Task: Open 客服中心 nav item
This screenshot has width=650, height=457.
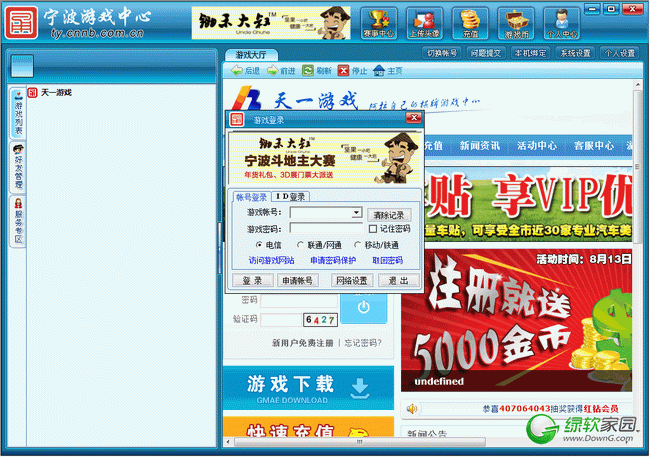Action: pyautogui.click(x=593, y=146)
